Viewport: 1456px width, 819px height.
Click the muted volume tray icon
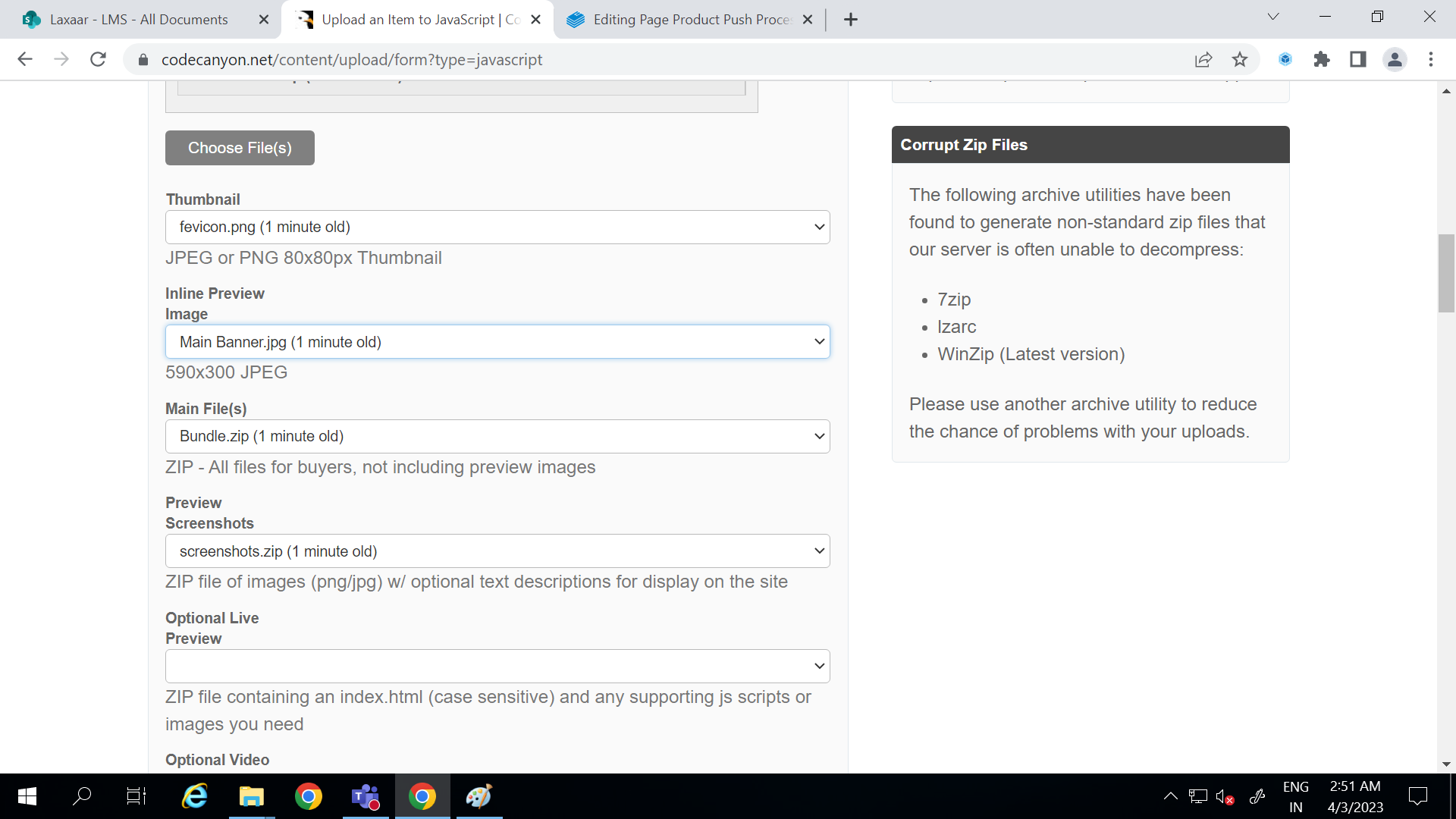(1225, 796)
